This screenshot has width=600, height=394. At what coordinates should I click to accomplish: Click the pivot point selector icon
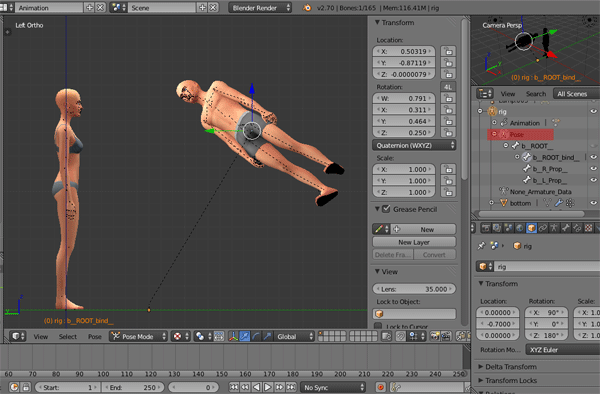coord(203,336)
